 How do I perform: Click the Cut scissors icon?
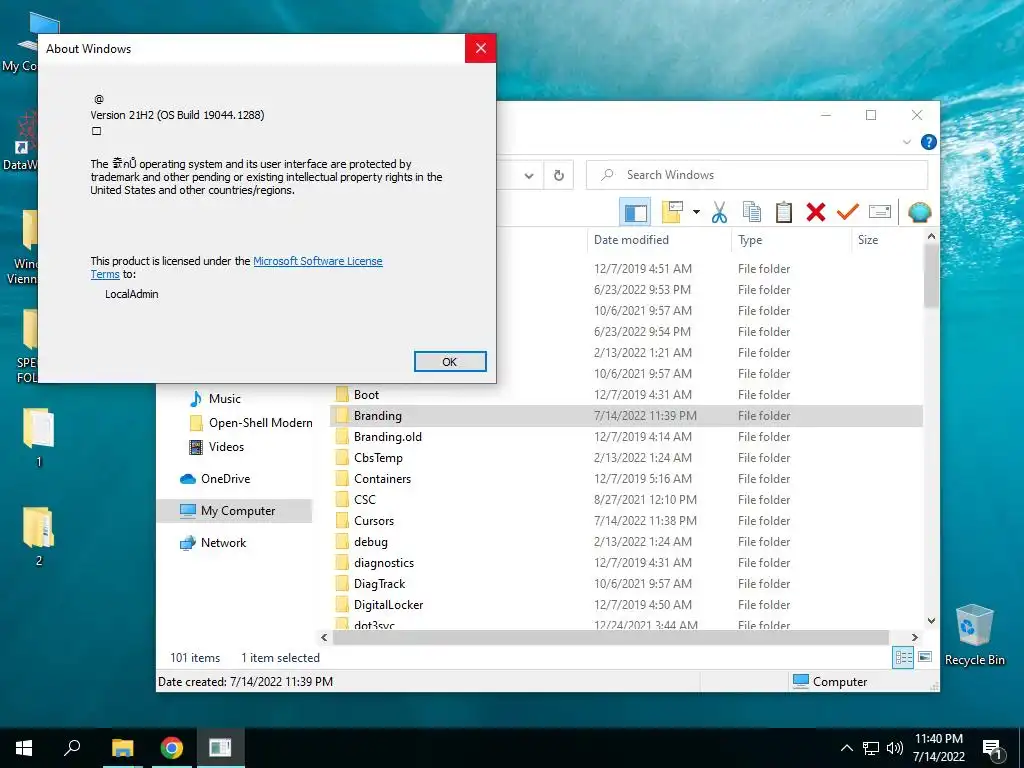coord(719,212)
